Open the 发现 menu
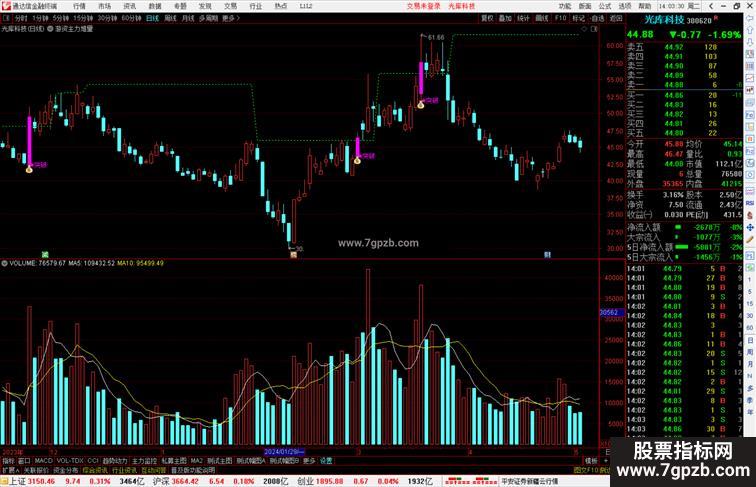This screenshot has height=487, width=756. (205, 6)
